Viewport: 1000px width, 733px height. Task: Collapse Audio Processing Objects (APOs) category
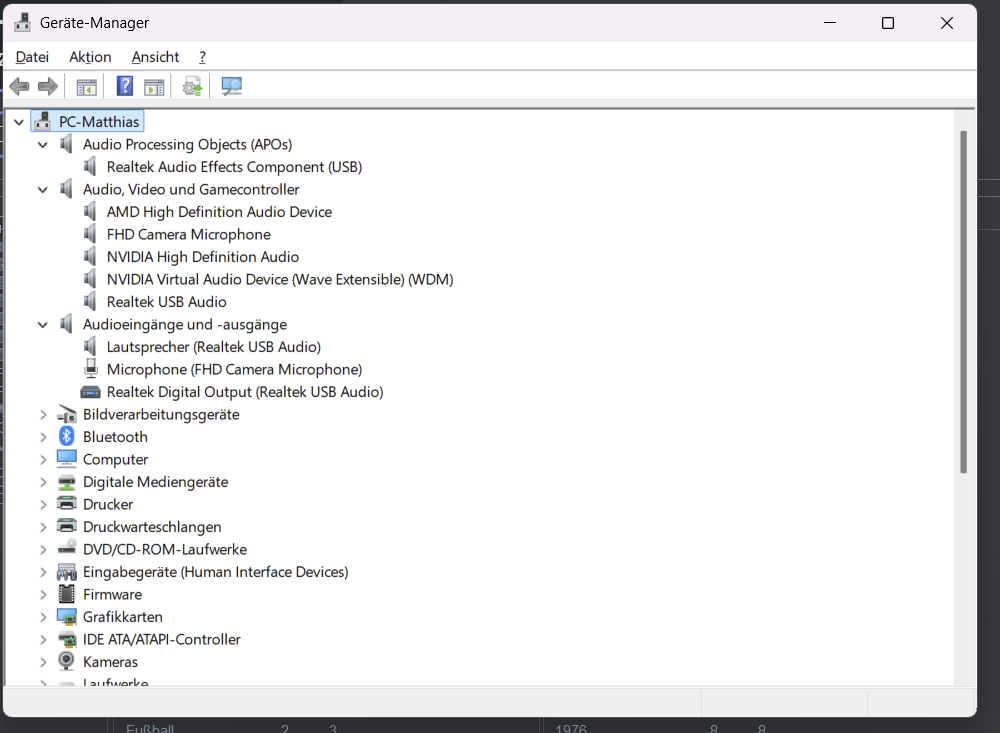[43, 145]
